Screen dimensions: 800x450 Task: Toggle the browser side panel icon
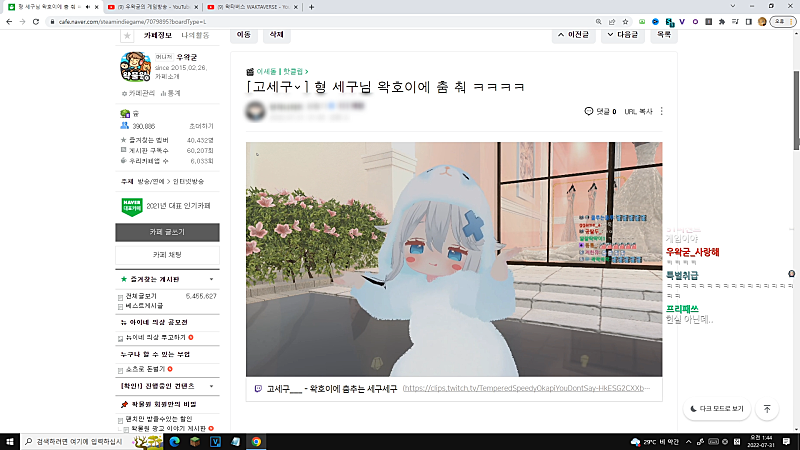point(748,22)
